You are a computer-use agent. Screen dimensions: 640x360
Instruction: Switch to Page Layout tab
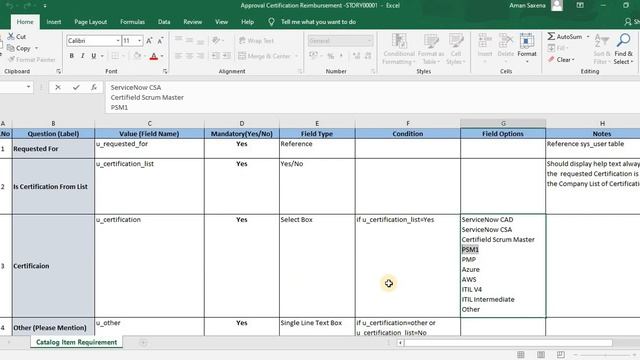pos(91,22)
